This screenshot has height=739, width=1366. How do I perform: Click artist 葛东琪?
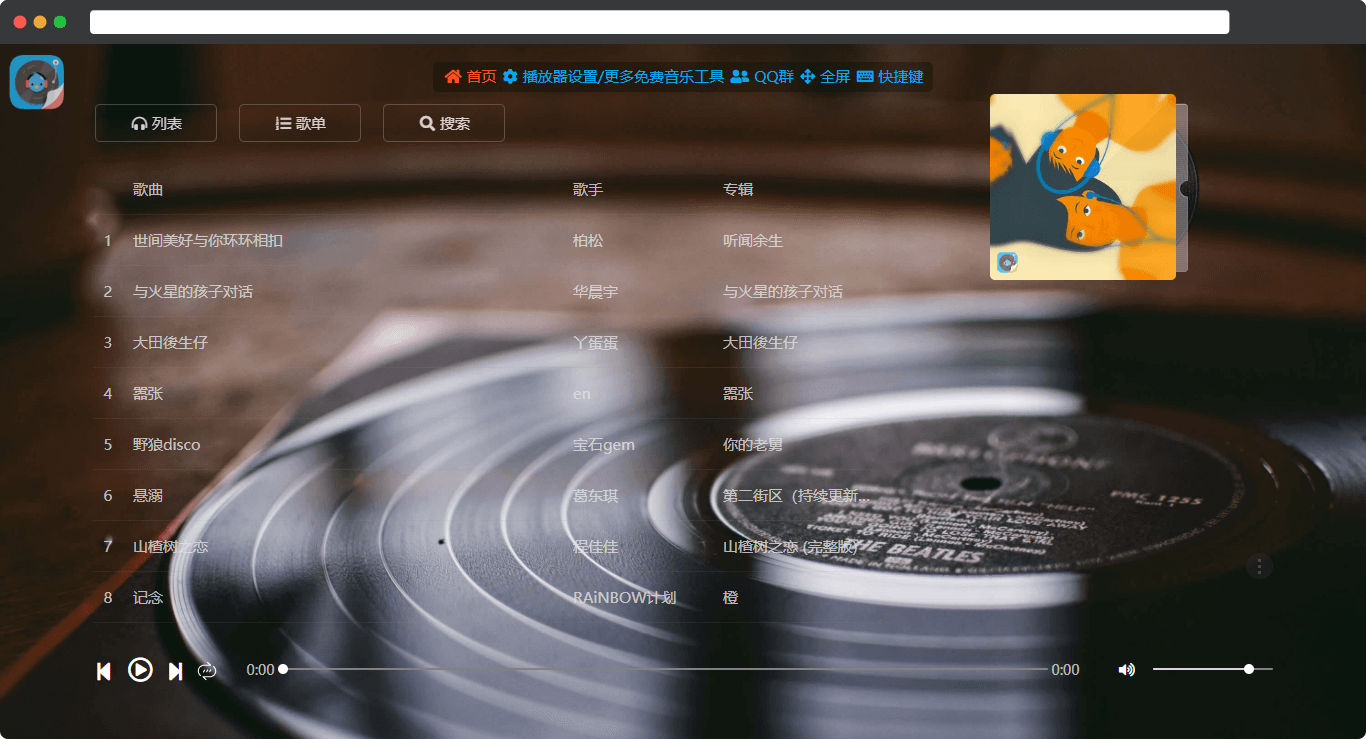[595, 496]
